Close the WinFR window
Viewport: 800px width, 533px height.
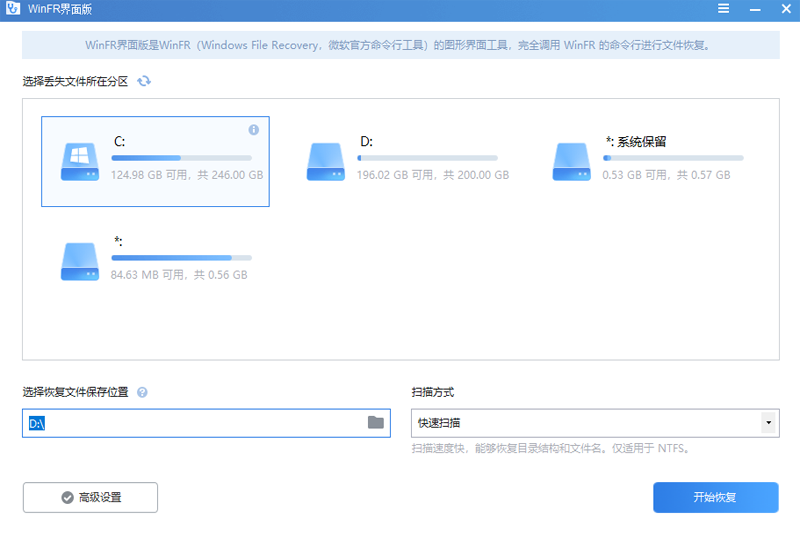coord(786,9)
